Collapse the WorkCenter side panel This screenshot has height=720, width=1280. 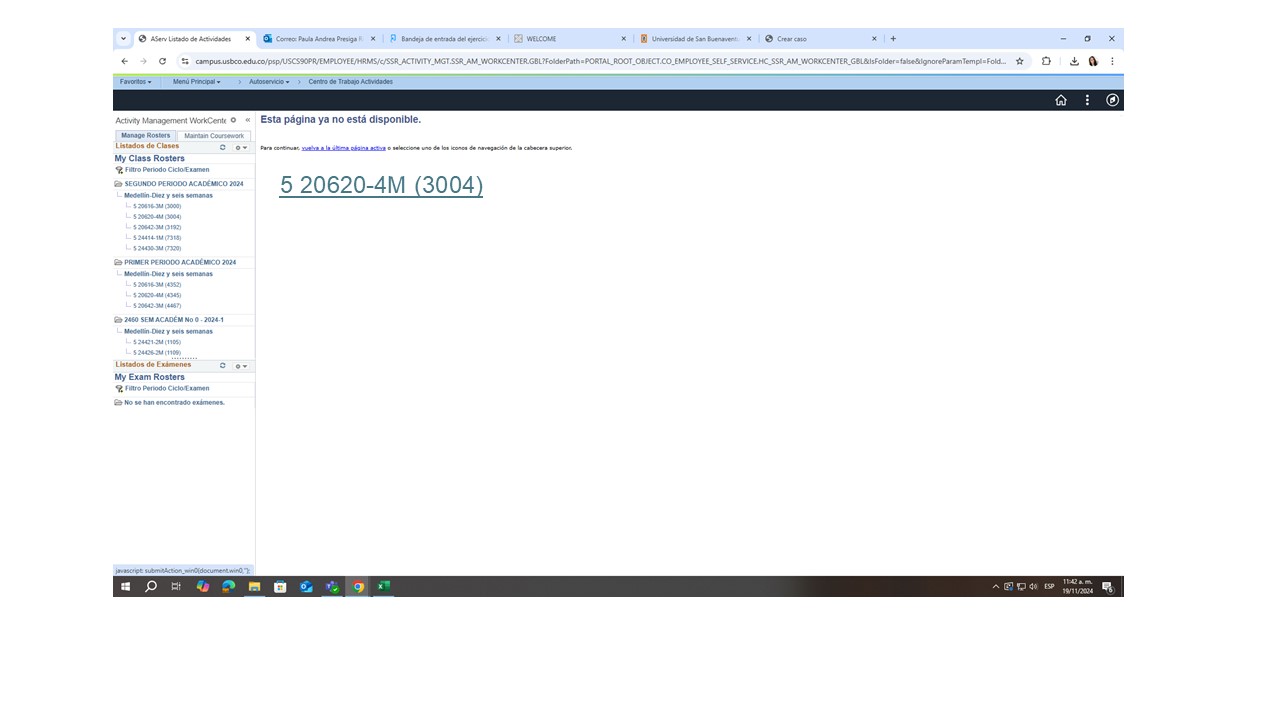point(248,120)
